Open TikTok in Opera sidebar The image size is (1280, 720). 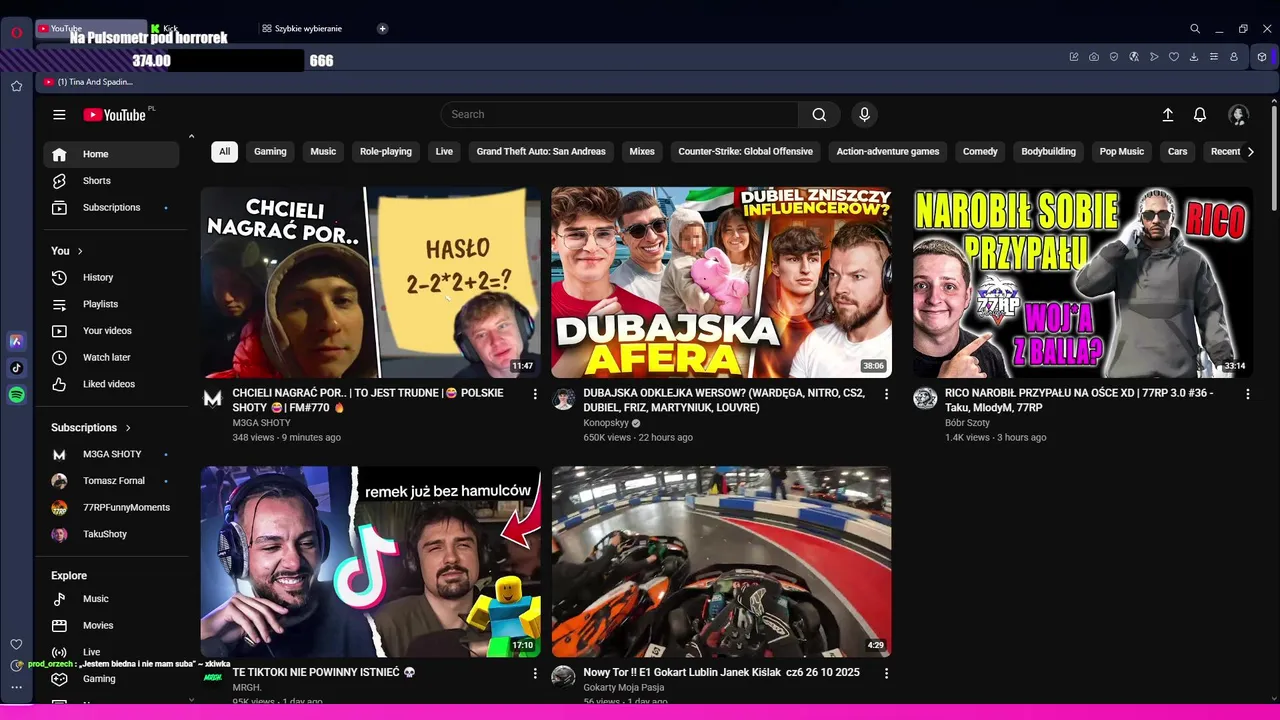[16, 368]
